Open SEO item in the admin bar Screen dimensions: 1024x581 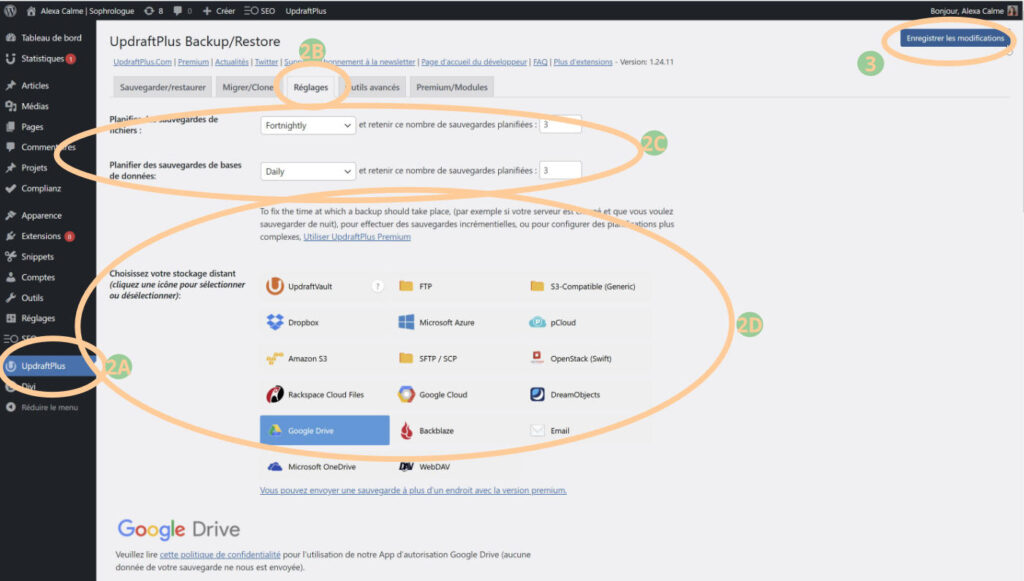tap(259, 10)
